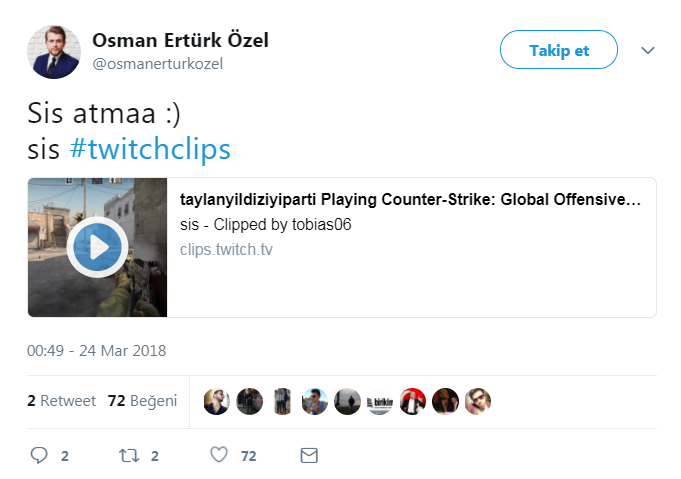
Task: Open the #twitchclips hashtag link
Action: (x=150, y=150)
